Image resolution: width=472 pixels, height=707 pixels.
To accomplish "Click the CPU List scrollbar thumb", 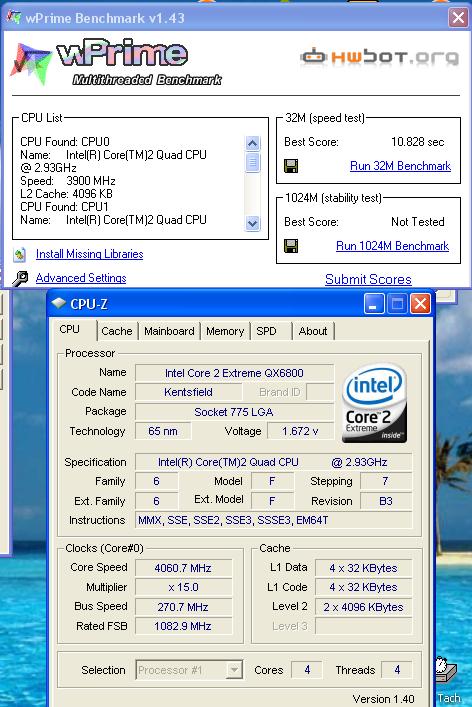I will (x=252, y=162).
